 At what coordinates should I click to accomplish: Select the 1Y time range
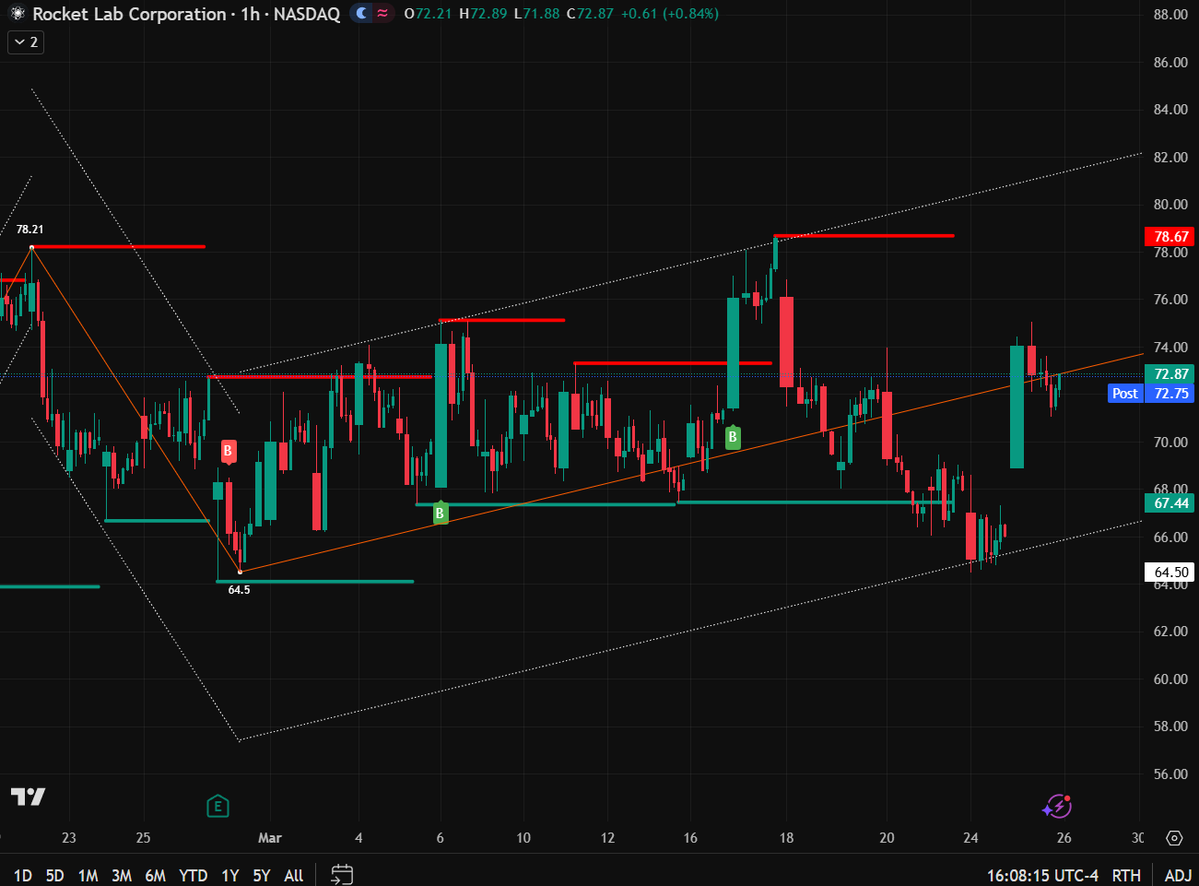coord(230,875)
